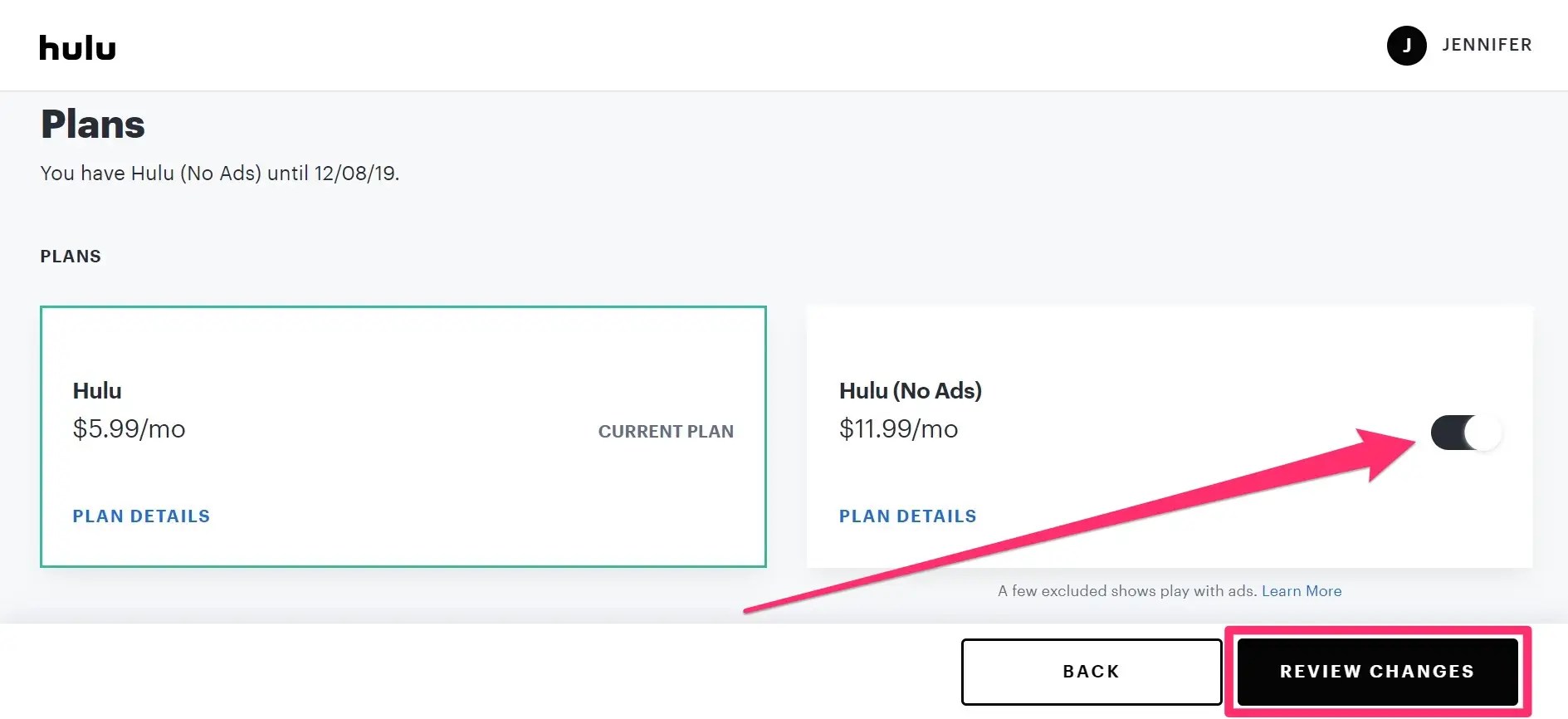Click the Hulu logo

77,48
